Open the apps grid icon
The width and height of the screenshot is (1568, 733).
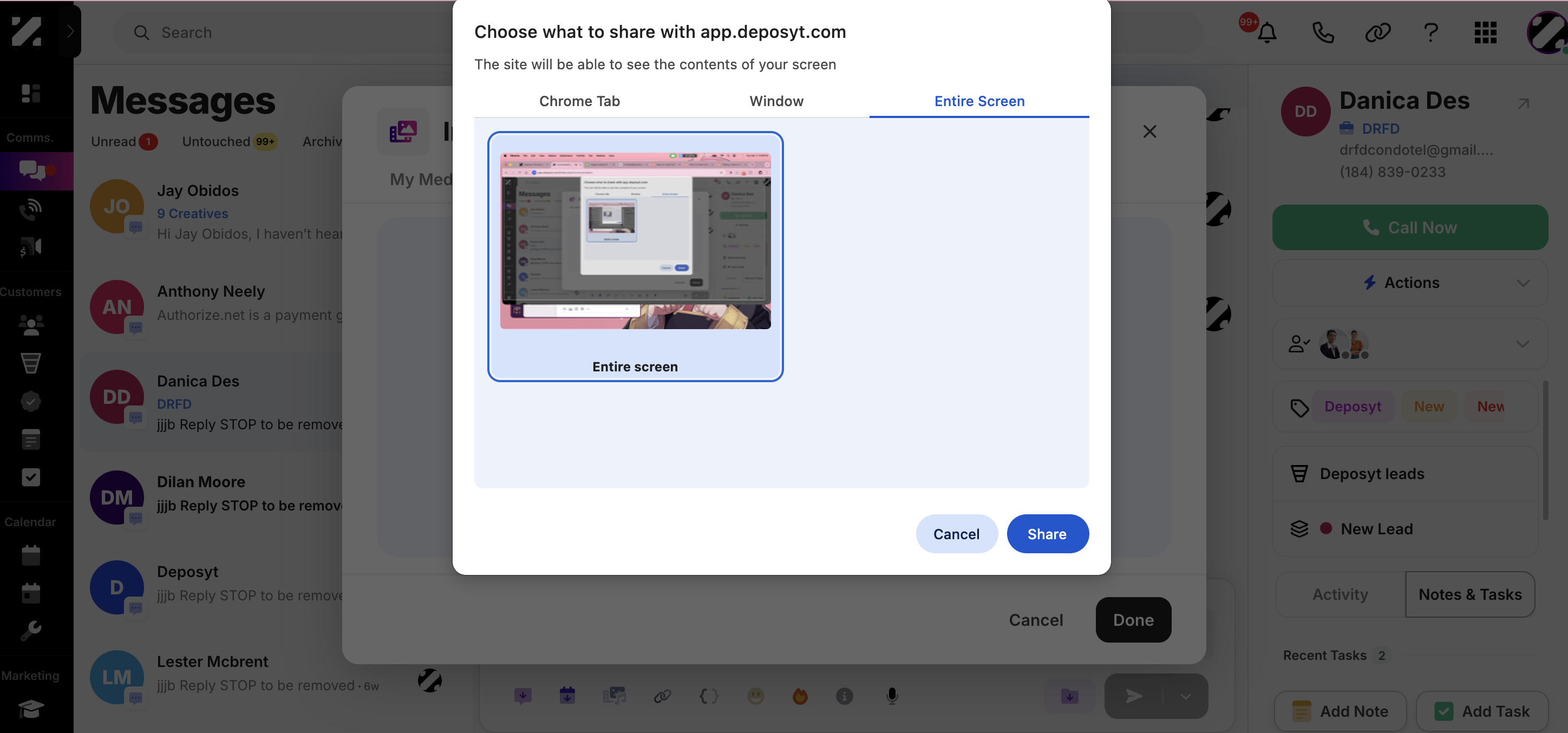click(x=1485, y=33)
